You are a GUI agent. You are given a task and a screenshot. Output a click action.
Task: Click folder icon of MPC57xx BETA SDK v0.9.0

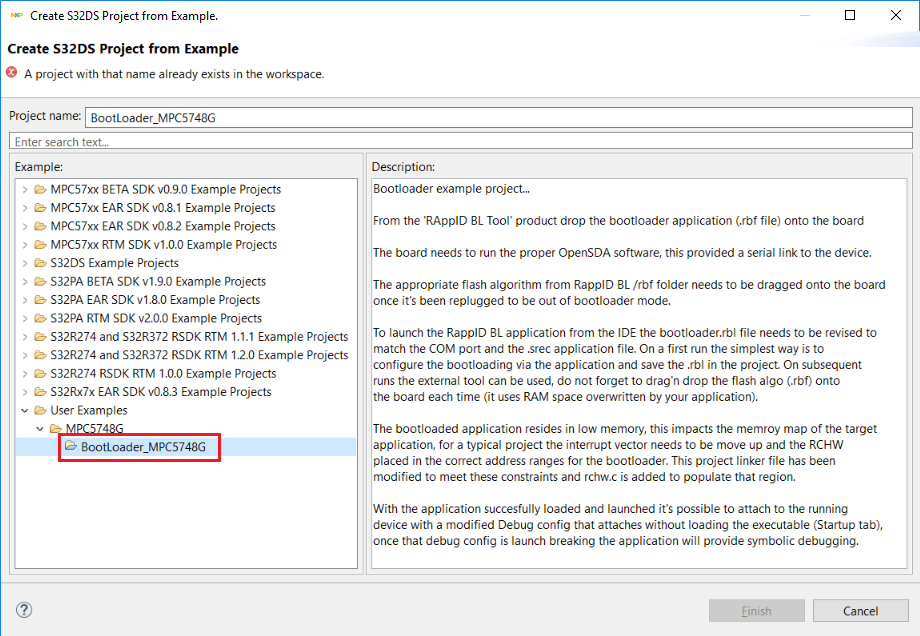point(40,190)
